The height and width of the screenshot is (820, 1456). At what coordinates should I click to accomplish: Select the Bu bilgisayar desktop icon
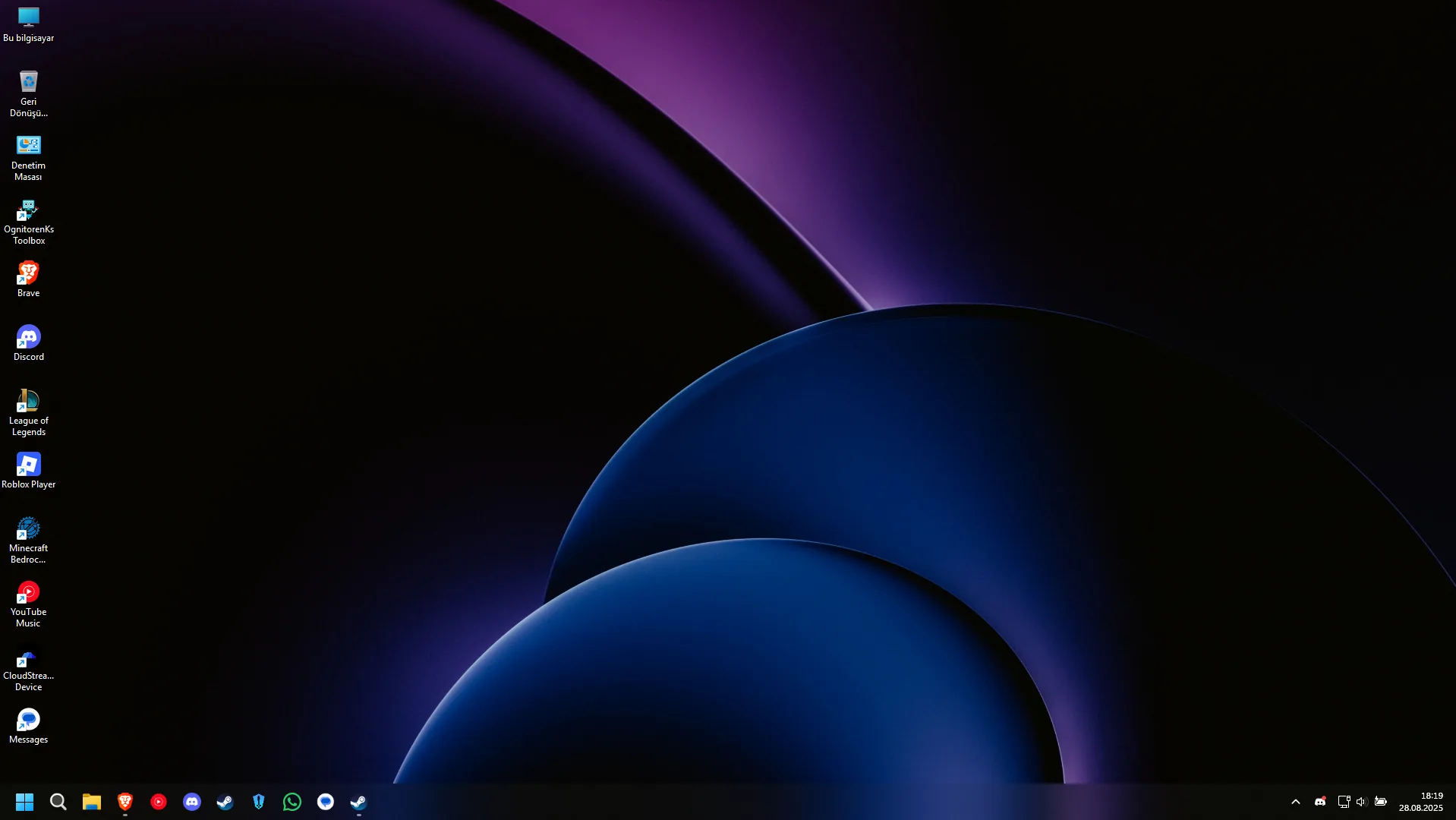tap(28, 24)
